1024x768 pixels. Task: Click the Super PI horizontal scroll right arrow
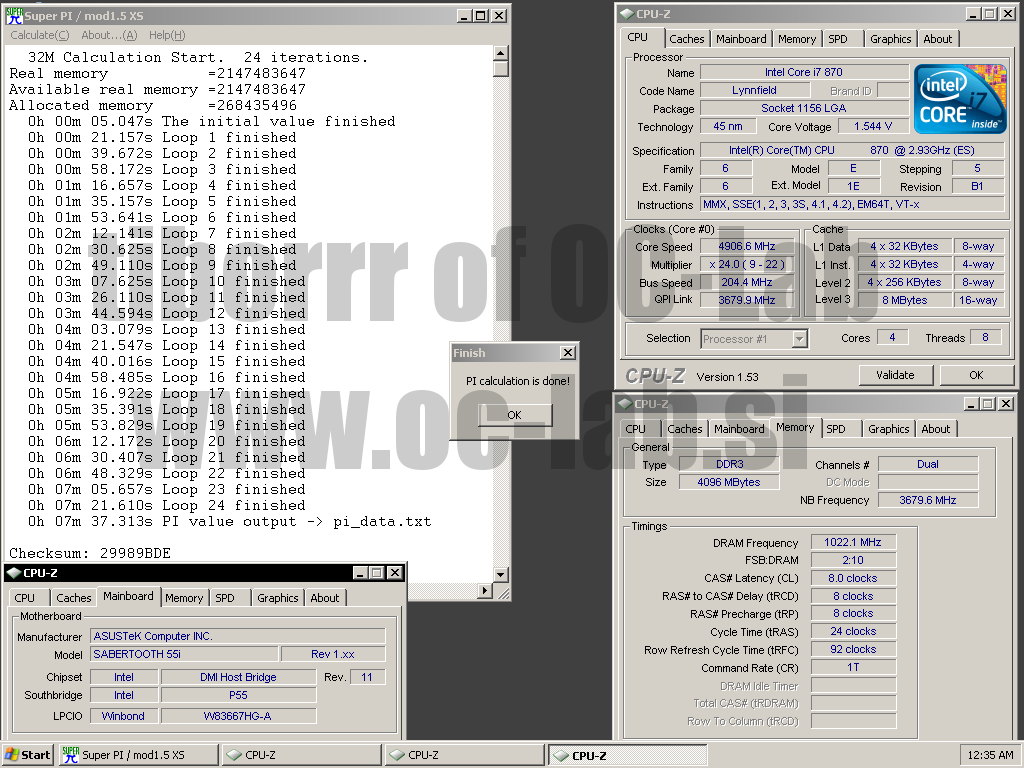(485, 590)
